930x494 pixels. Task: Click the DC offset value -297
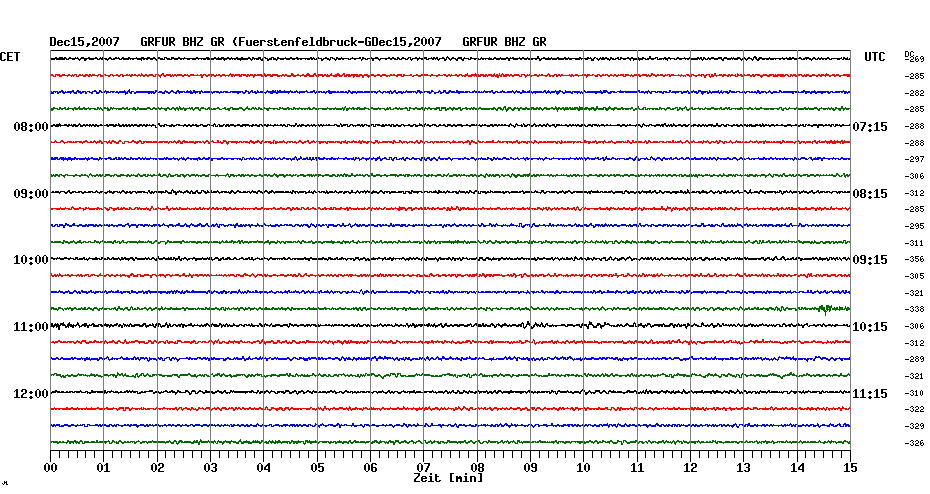point(914,160)
